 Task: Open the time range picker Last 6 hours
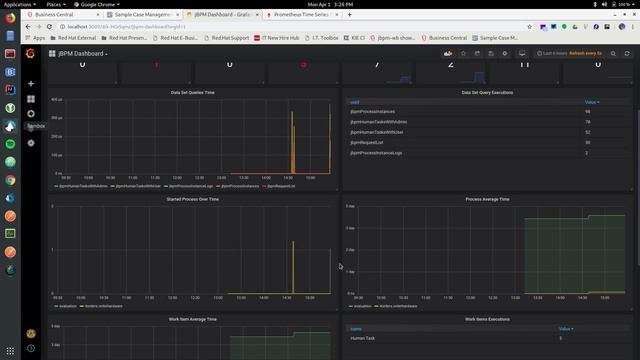coord(569,53)
